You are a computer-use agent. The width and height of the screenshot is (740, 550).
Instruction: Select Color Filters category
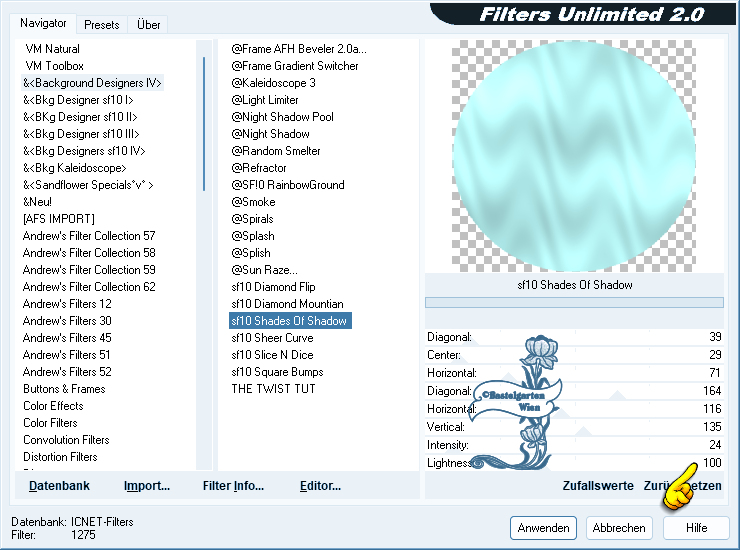(x=50, y=423)
